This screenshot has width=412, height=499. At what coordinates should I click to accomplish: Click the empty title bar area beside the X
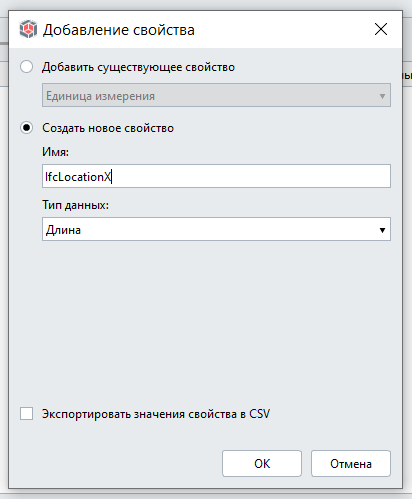click(x=283, y=29)
